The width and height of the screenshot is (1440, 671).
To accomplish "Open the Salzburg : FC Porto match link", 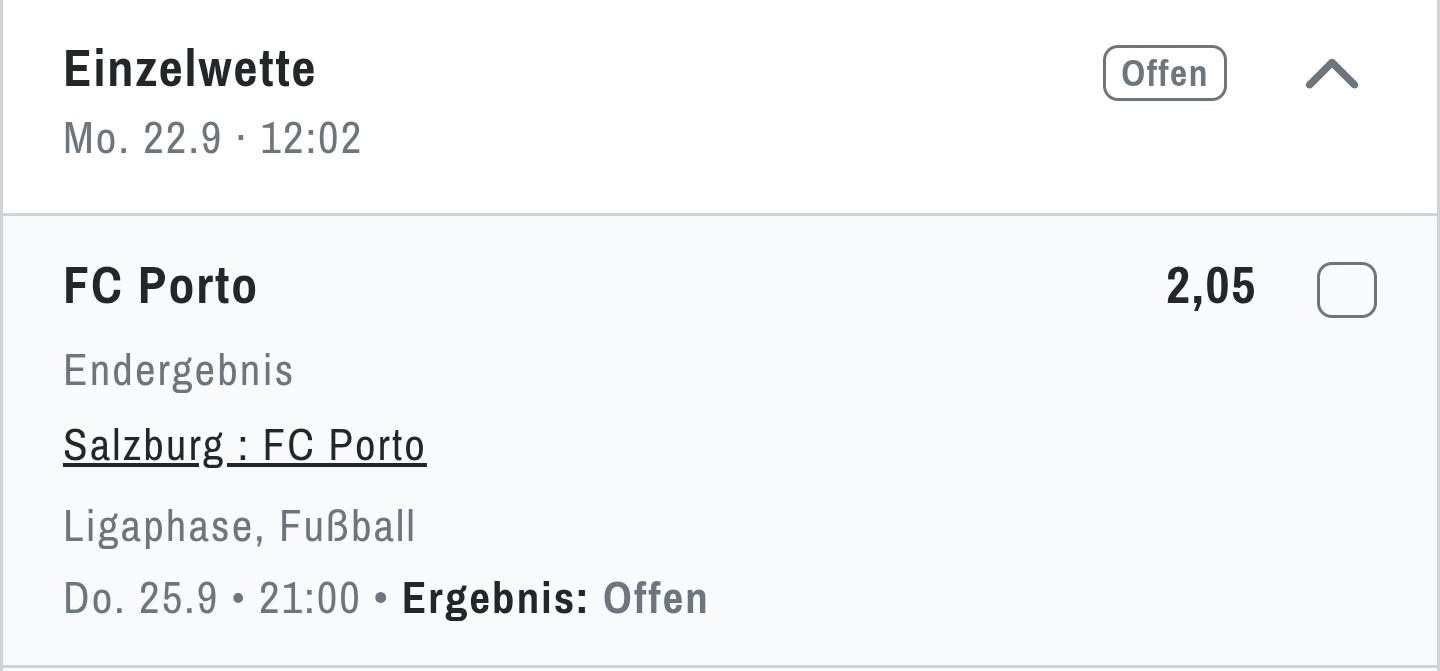I will pyautogui.click(x=244, y=446).
